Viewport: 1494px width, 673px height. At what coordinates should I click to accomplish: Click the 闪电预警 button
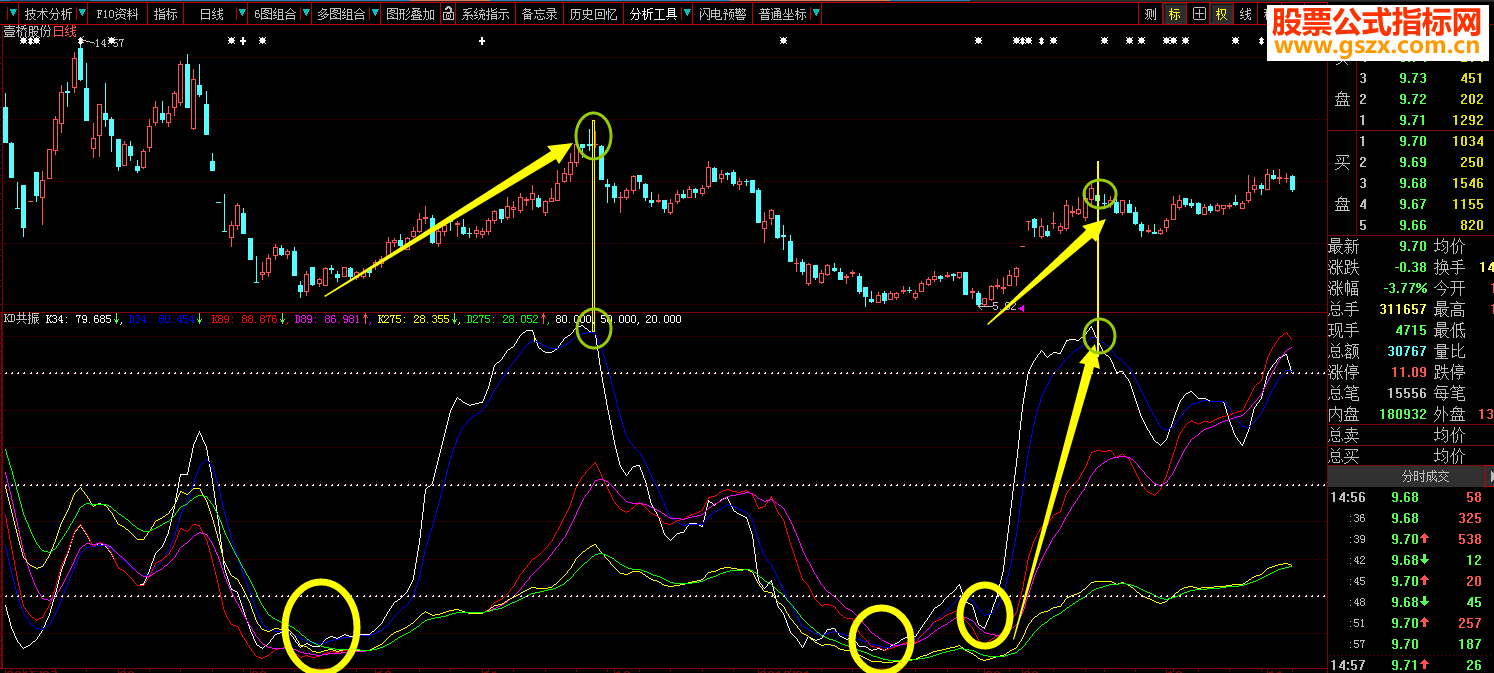coord(722,14)
